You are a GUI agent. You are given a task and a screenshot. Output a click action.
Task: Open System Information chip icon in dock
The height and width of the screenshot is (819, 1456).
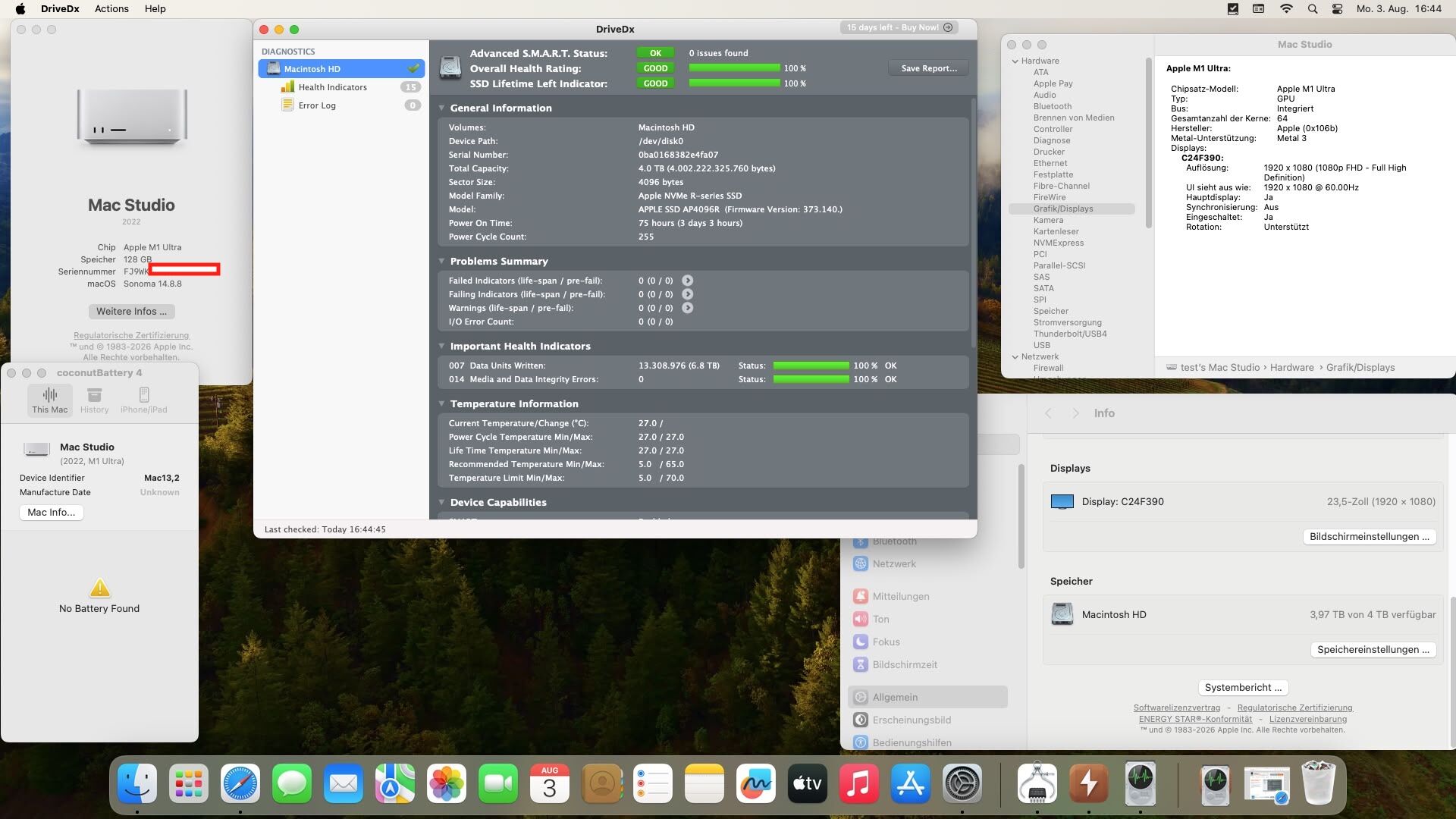pyautogui.click(x=1037, y=783)
